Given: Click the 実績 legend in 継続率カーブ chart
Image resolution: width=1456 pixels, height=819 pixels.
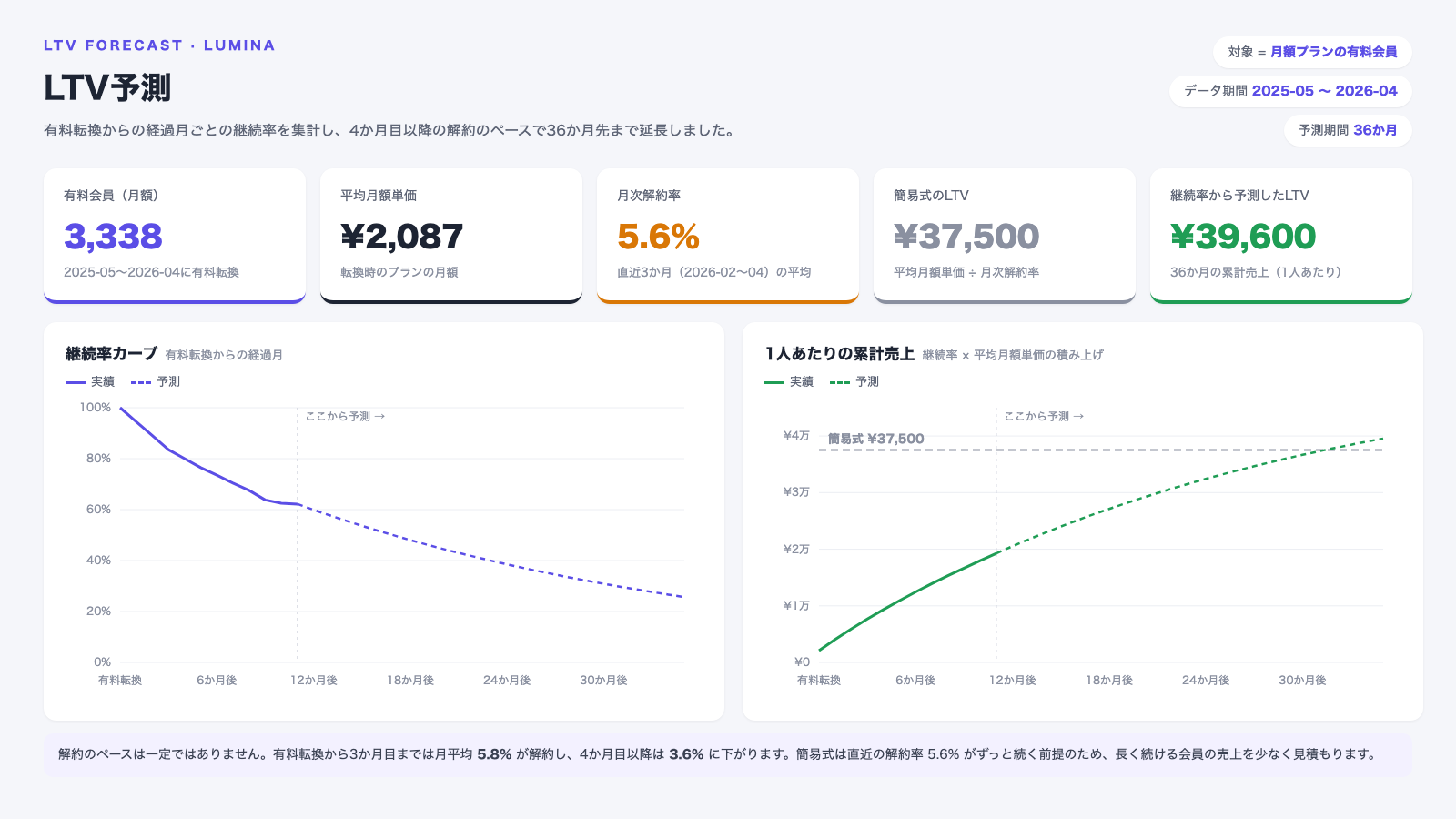Looking at the screenshot, I should (90, 381).
